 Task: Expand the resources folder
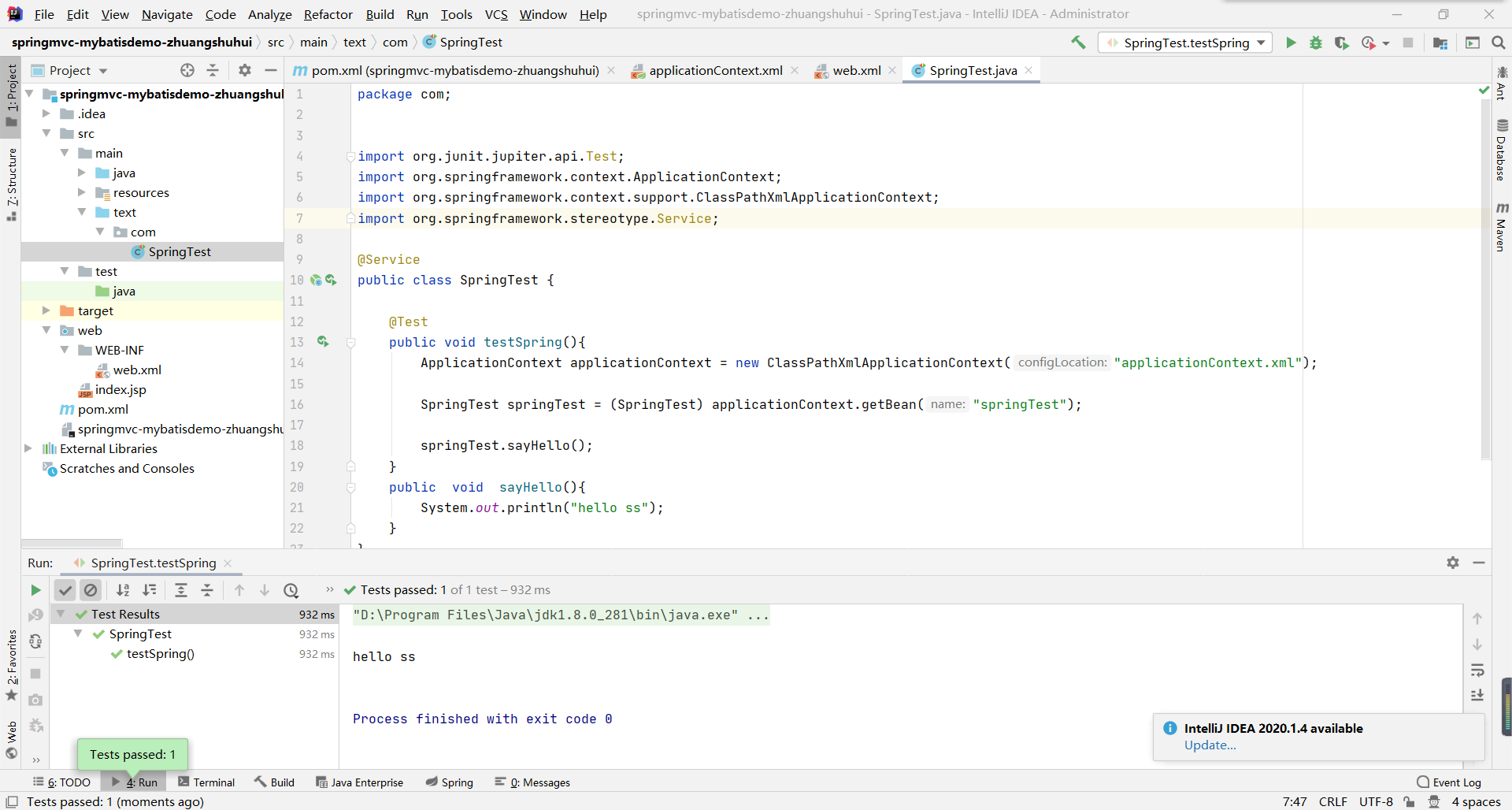[82, 192]
